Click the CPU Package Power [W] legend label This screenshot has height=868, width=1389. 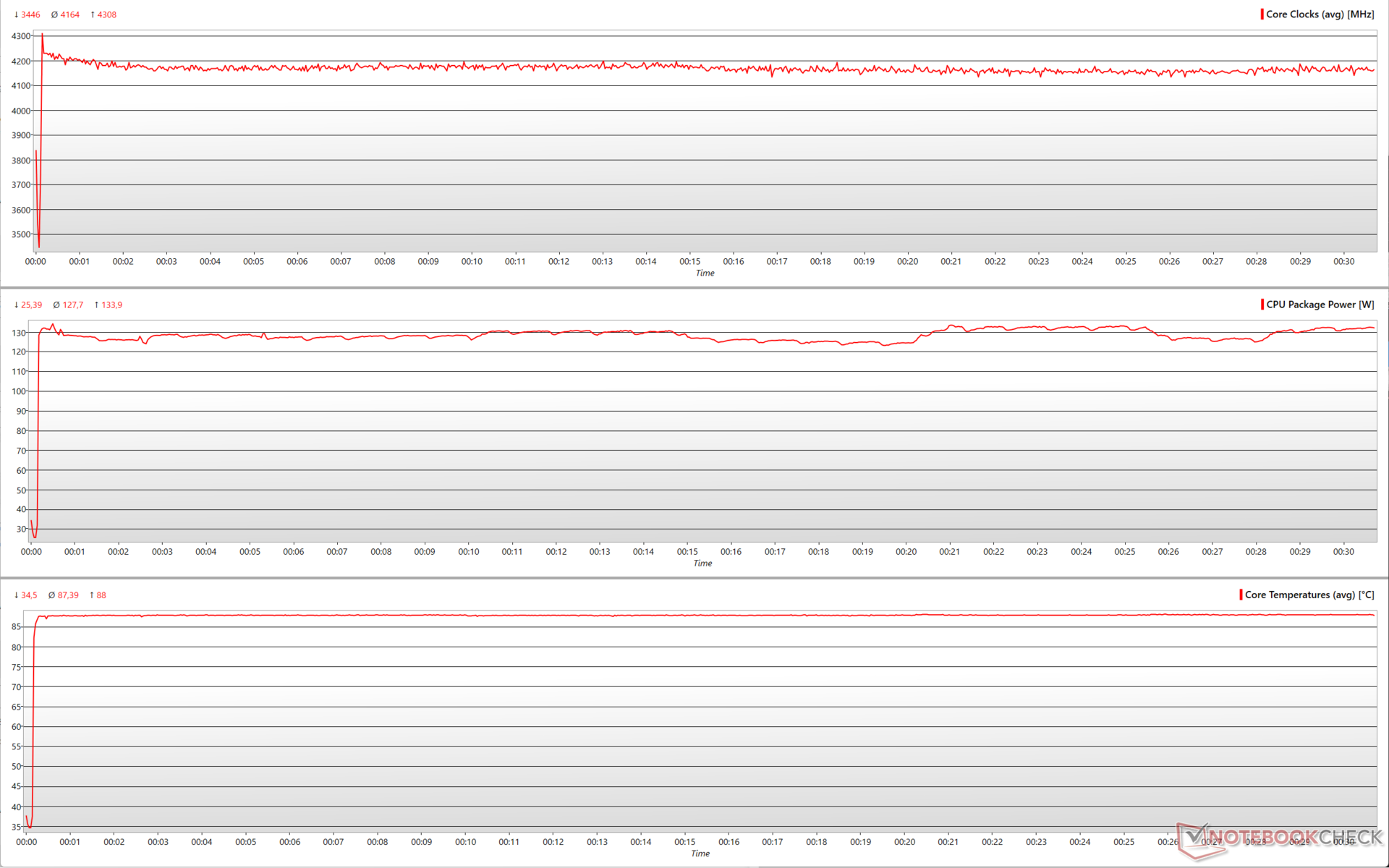[1320, 305]
